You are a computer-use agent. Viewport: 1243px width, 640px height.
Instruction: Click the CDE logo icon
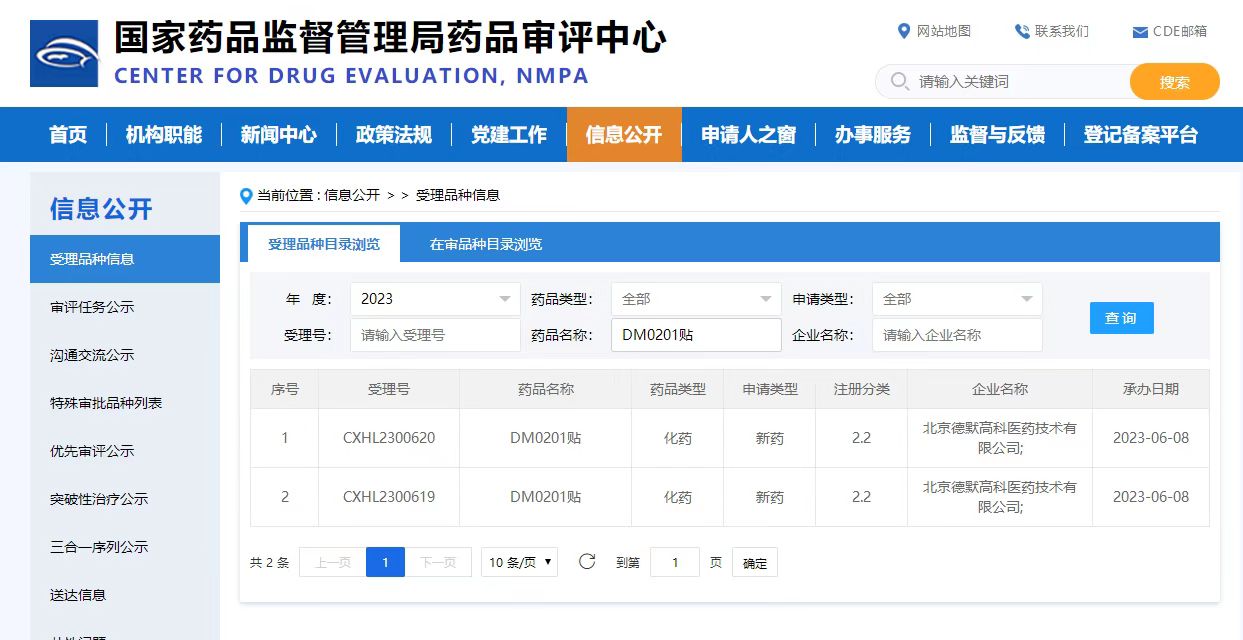tap(65, 53)
